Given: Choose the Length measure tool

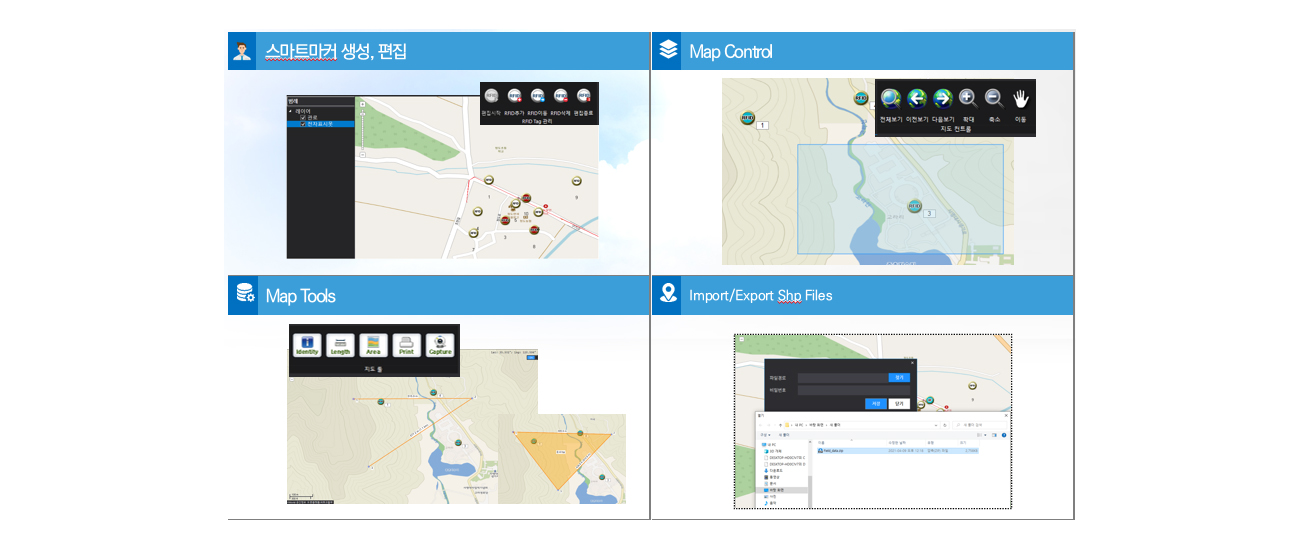Looking at the screenshot, I should click(340, 345).
